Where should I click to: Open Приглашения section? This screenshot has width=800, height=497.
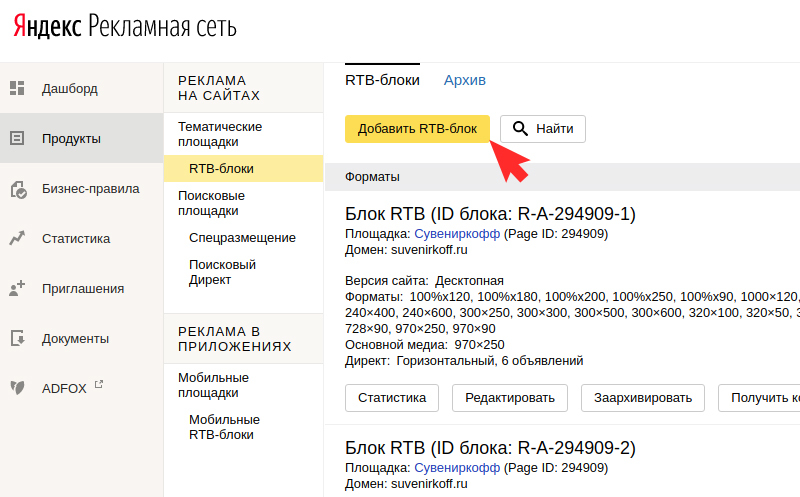tap(82, 288)
